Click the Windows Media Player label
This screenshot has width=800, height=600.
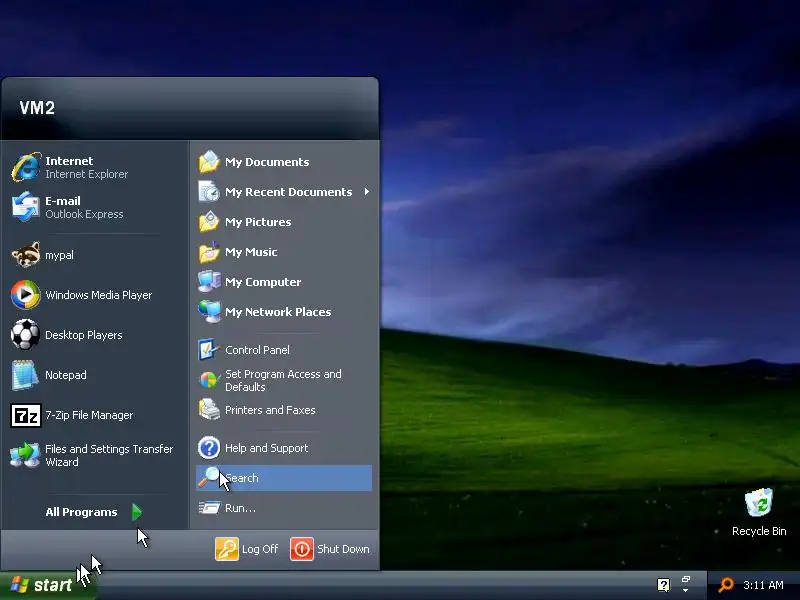pos(98,295)
